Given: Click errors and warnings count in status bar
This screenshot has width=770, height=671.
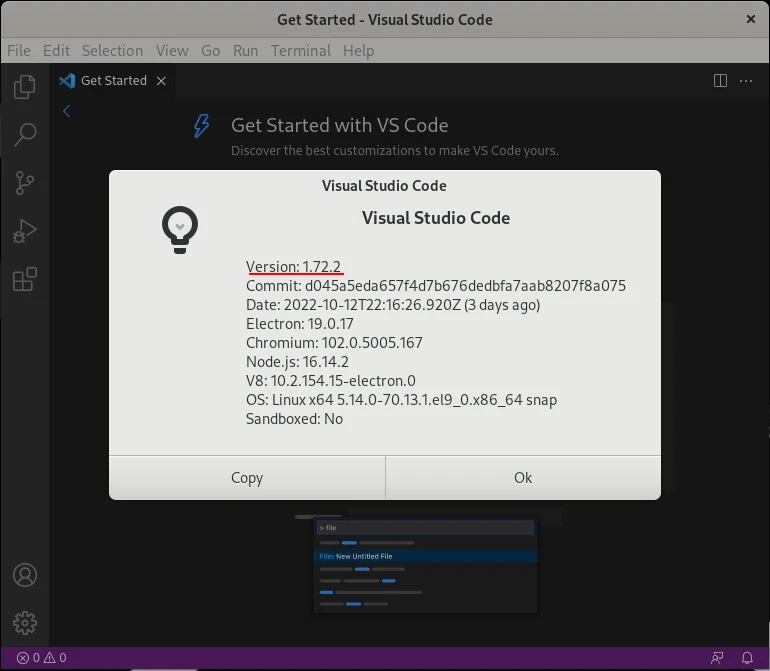Looking at the screenshot, I should pos(41,658).
